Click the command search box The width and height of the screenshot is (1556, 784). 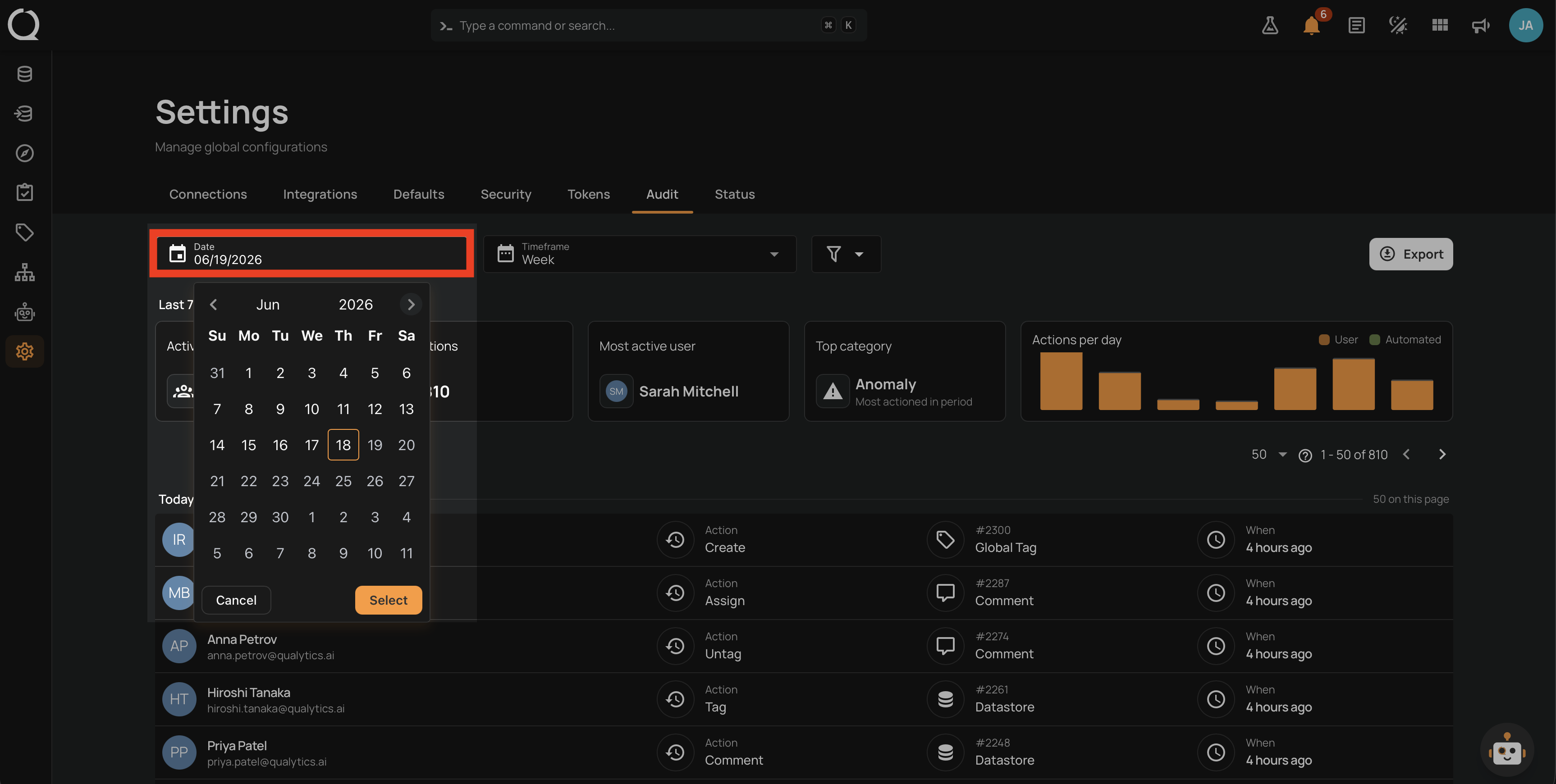click(x=649, y=25)
